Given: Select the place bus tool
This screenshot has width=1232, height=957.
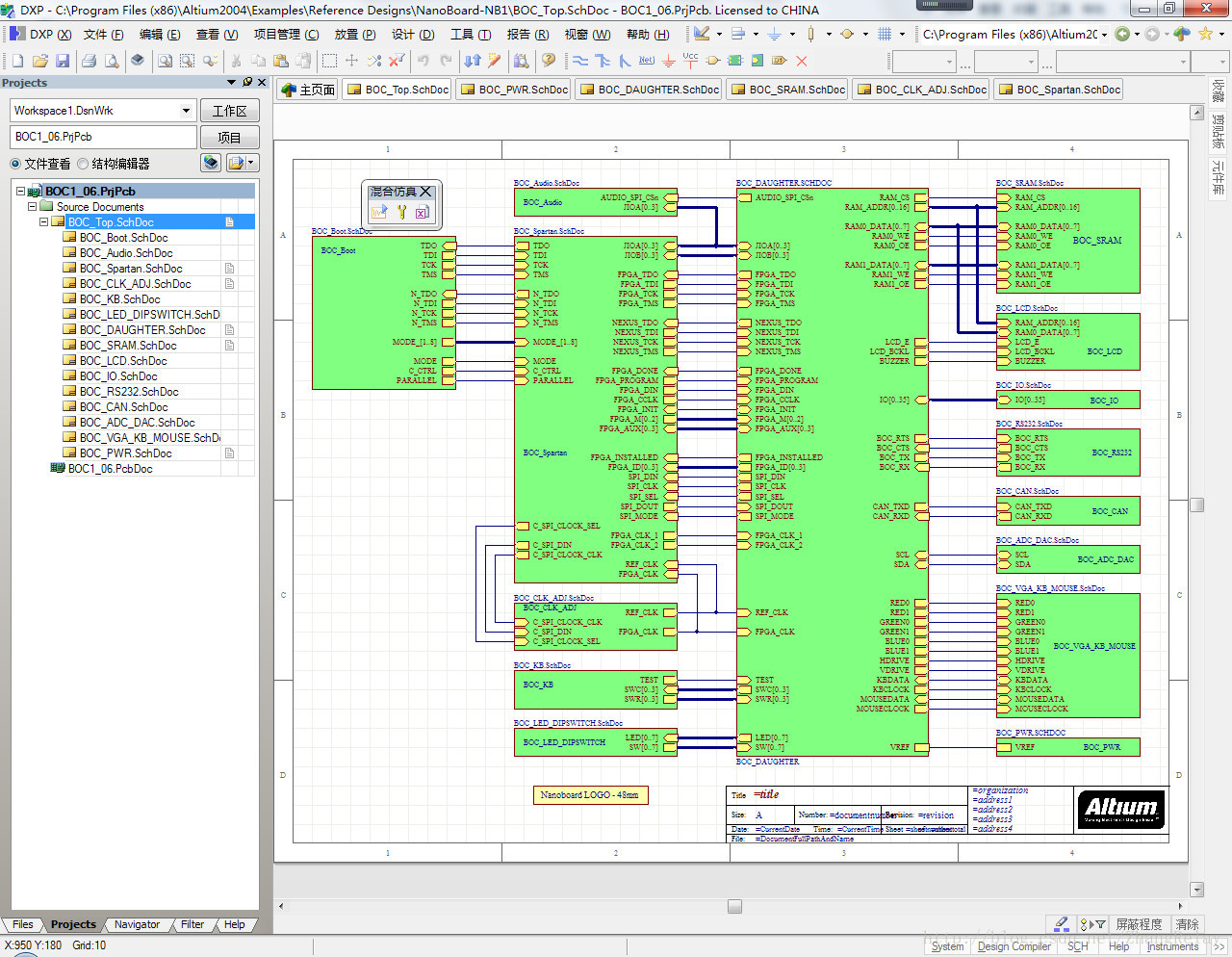Looking at the screenshot, I should 603,61.
